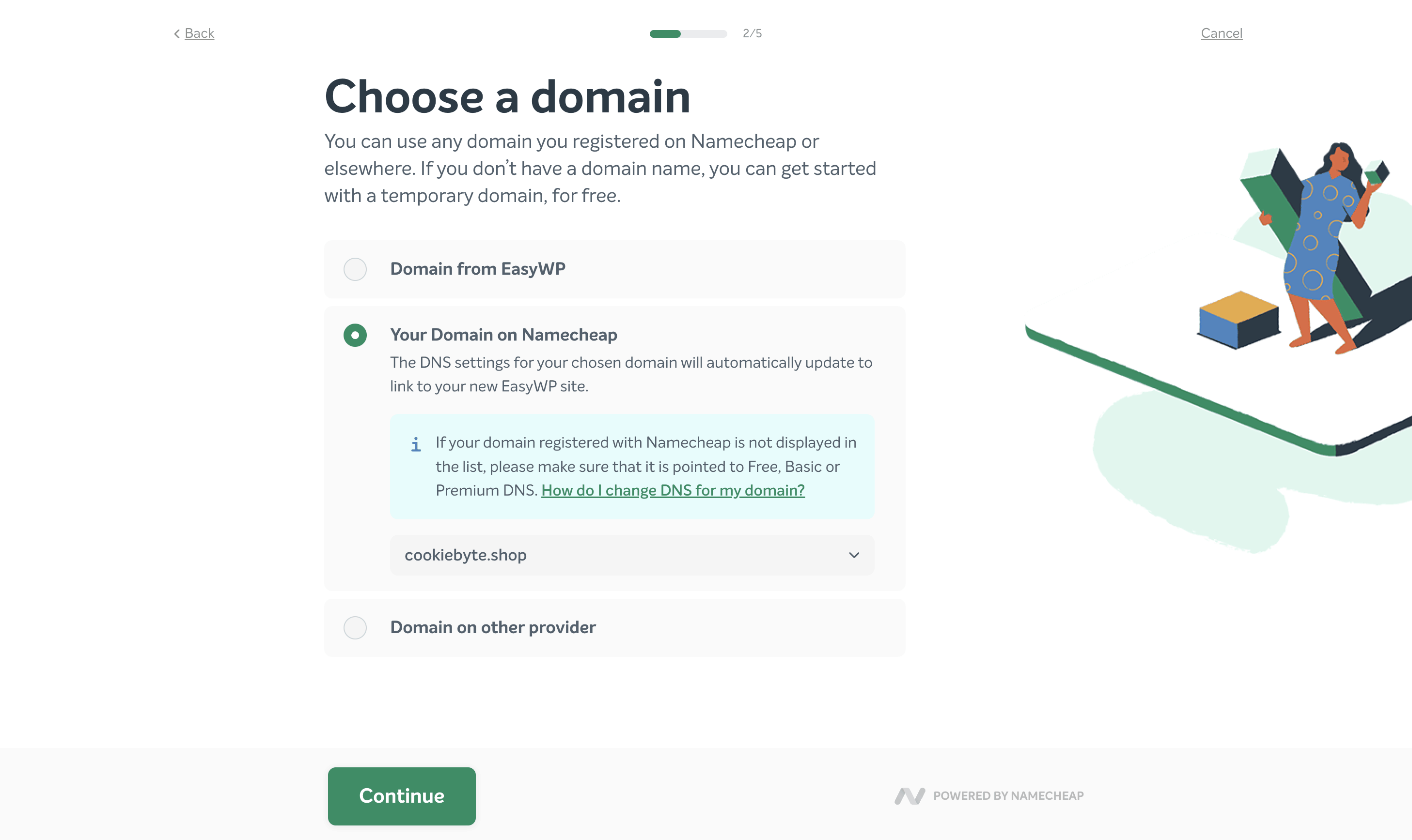Expand the dropdown chevron arrow for domains

(854, 555)
